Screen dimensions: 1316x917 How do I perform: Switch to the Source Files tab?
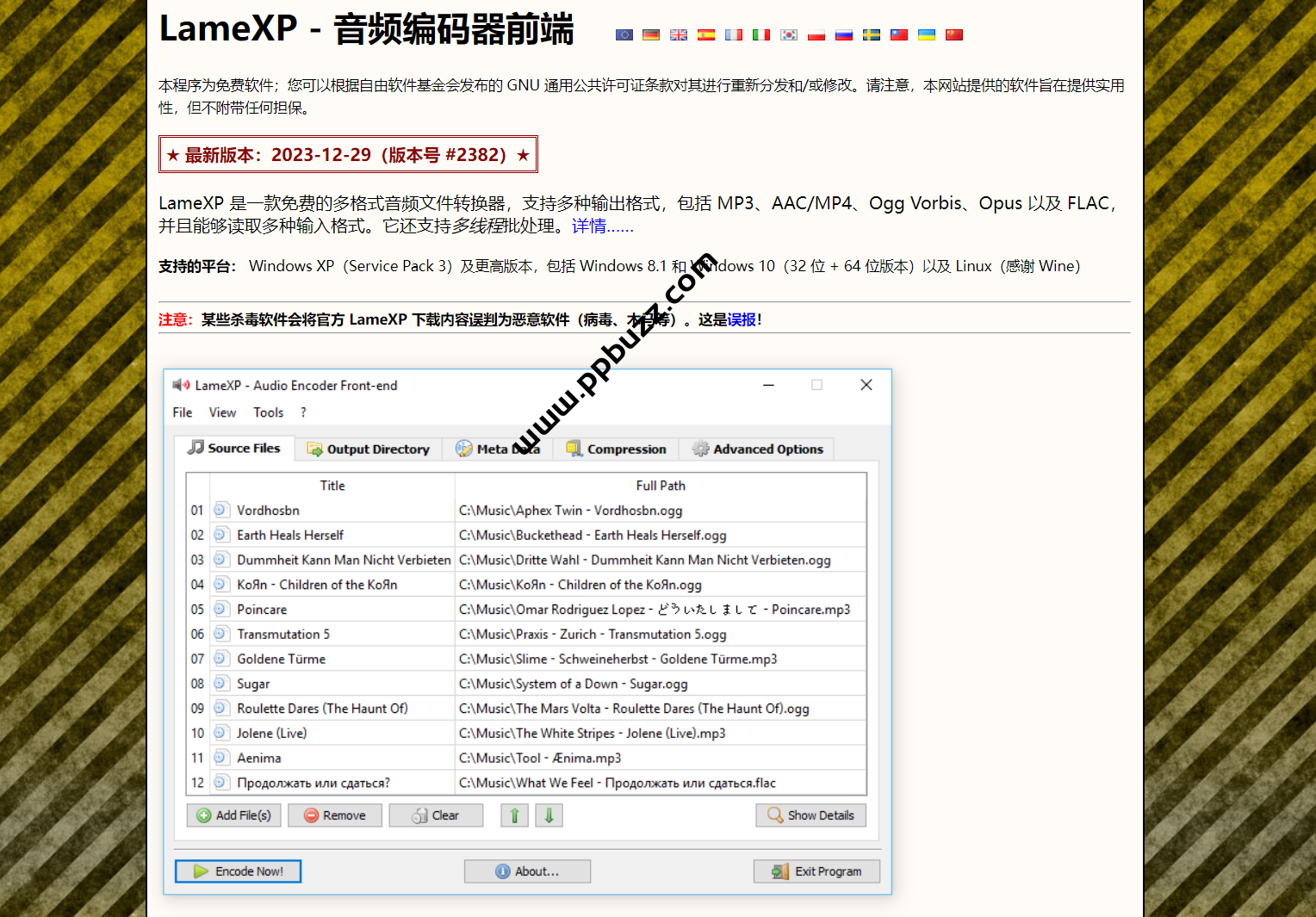pyautogui.click(x=234, y=448)
